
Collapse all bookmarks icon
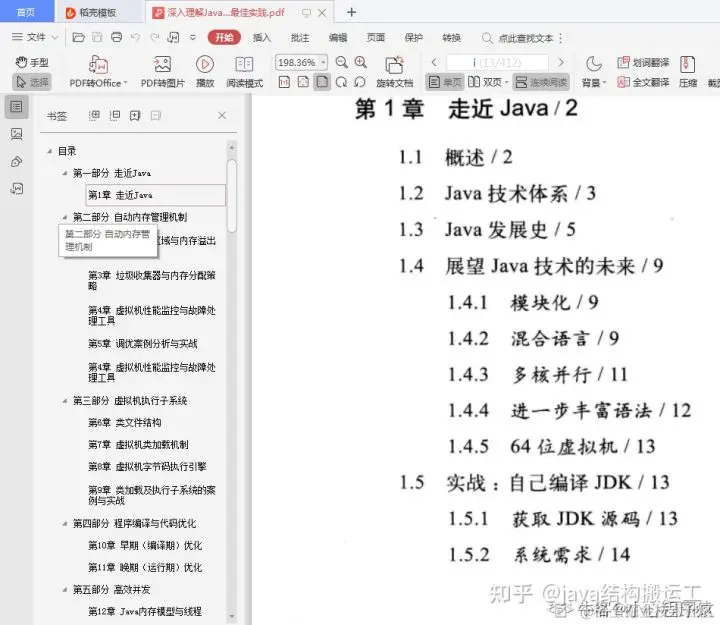tap(114, 115)
